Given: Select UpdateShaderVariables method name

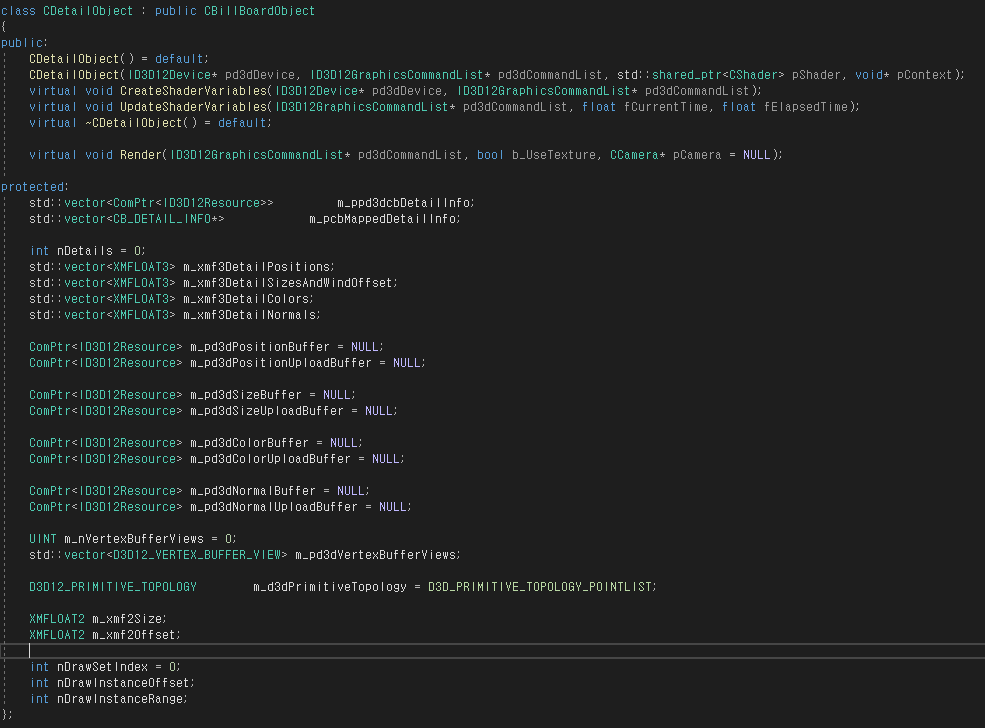Looking at the screenshot, I should [x=194, y=107].
